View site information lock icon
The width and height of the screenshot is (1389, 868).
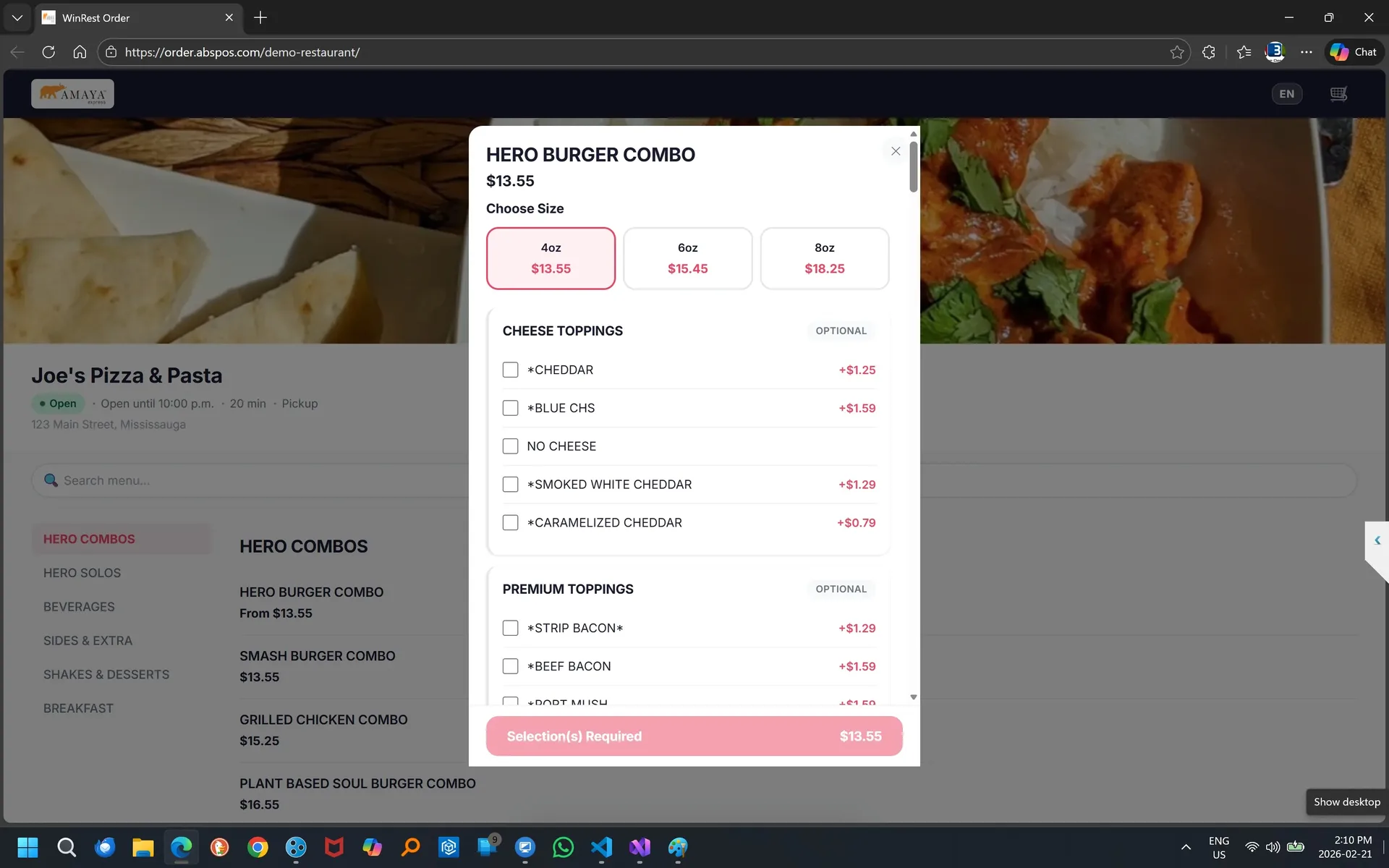111,52
